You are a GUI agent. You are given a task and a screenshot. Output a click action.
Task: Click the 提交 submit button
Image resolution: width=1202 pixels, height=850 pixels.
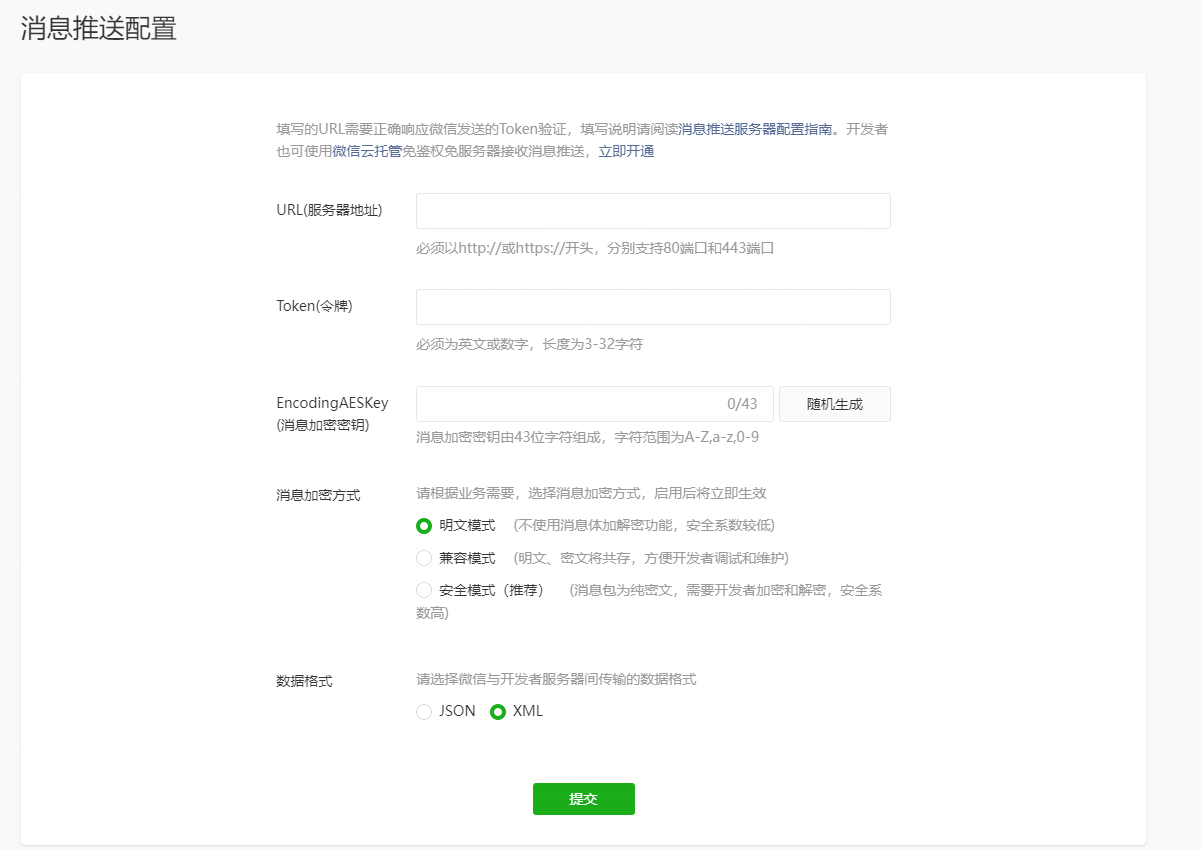(x=584, y=799)
